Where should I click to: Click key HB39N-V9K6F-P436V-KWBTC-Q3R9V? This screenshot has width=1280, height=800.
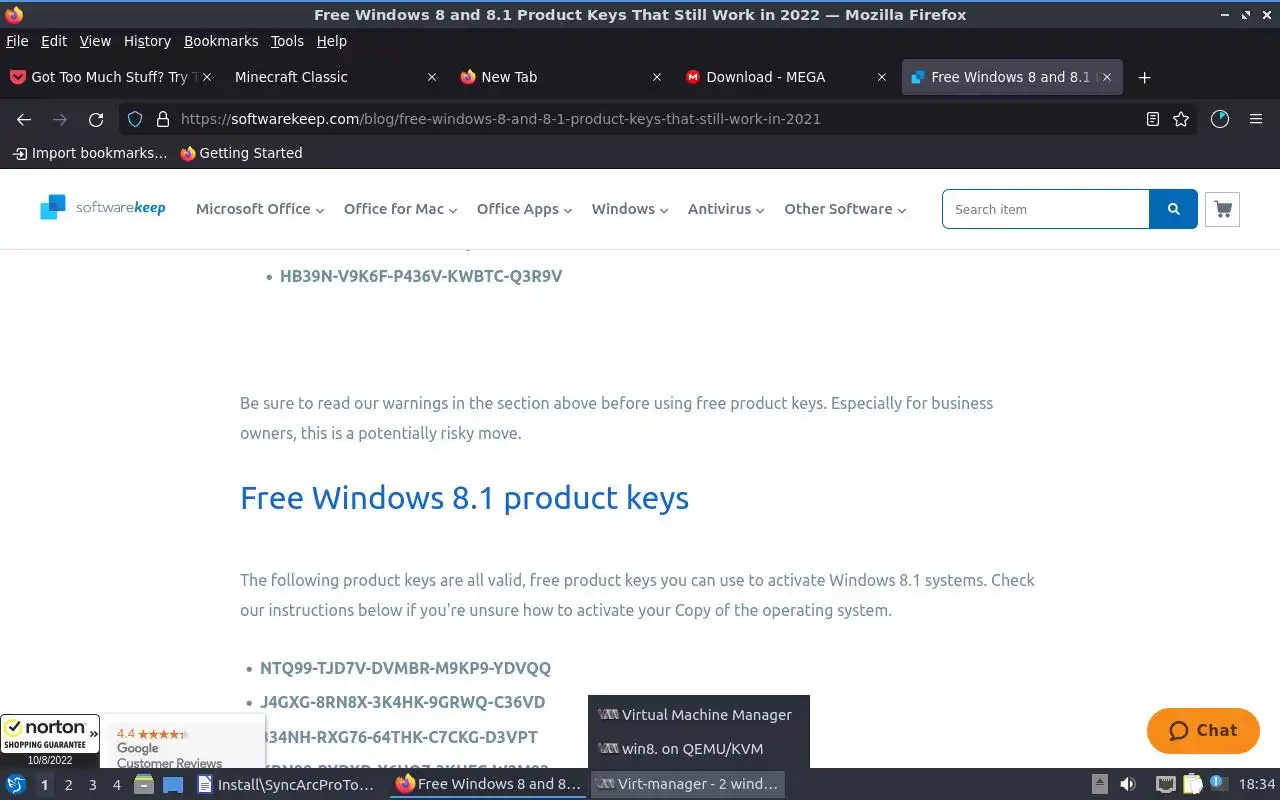421,276
